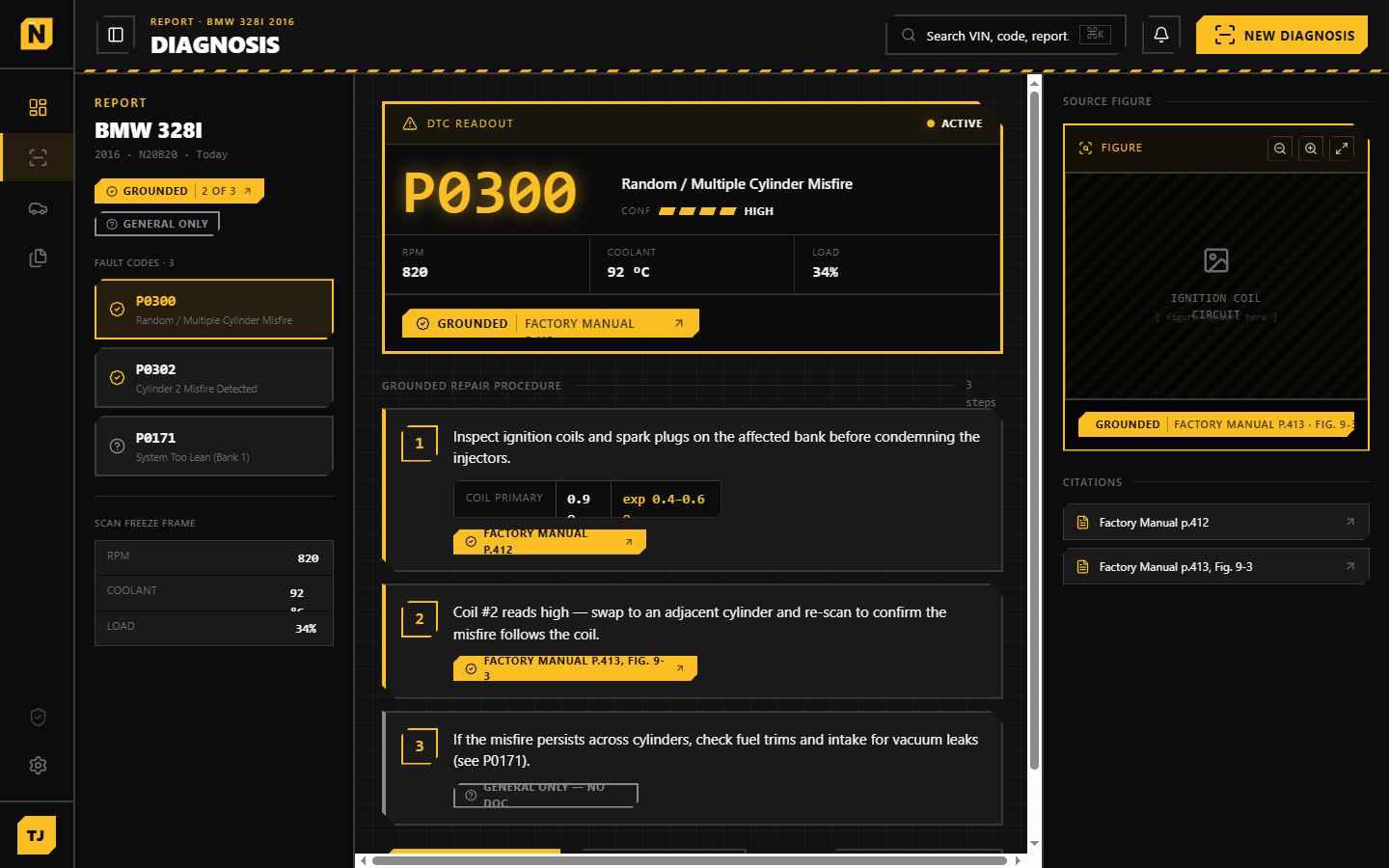Click the vertical scrollbar of the report pane

click(1034, 430)
